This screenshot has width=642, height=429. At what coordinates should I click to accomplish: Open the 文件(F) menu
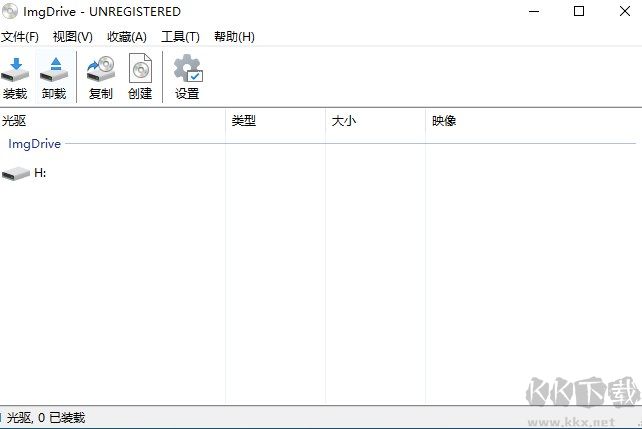pyautogui.click(x=20, y=37)
